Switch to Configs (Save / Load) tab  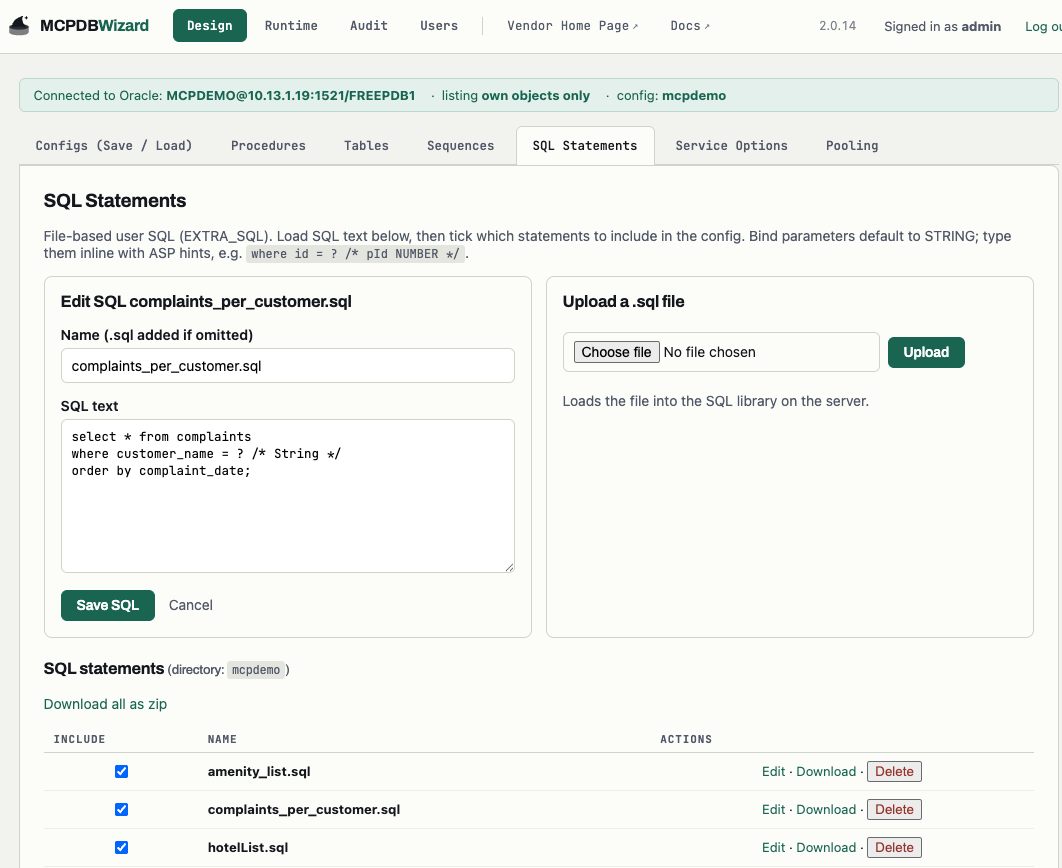pyautogui.click(x=114, y=146)
